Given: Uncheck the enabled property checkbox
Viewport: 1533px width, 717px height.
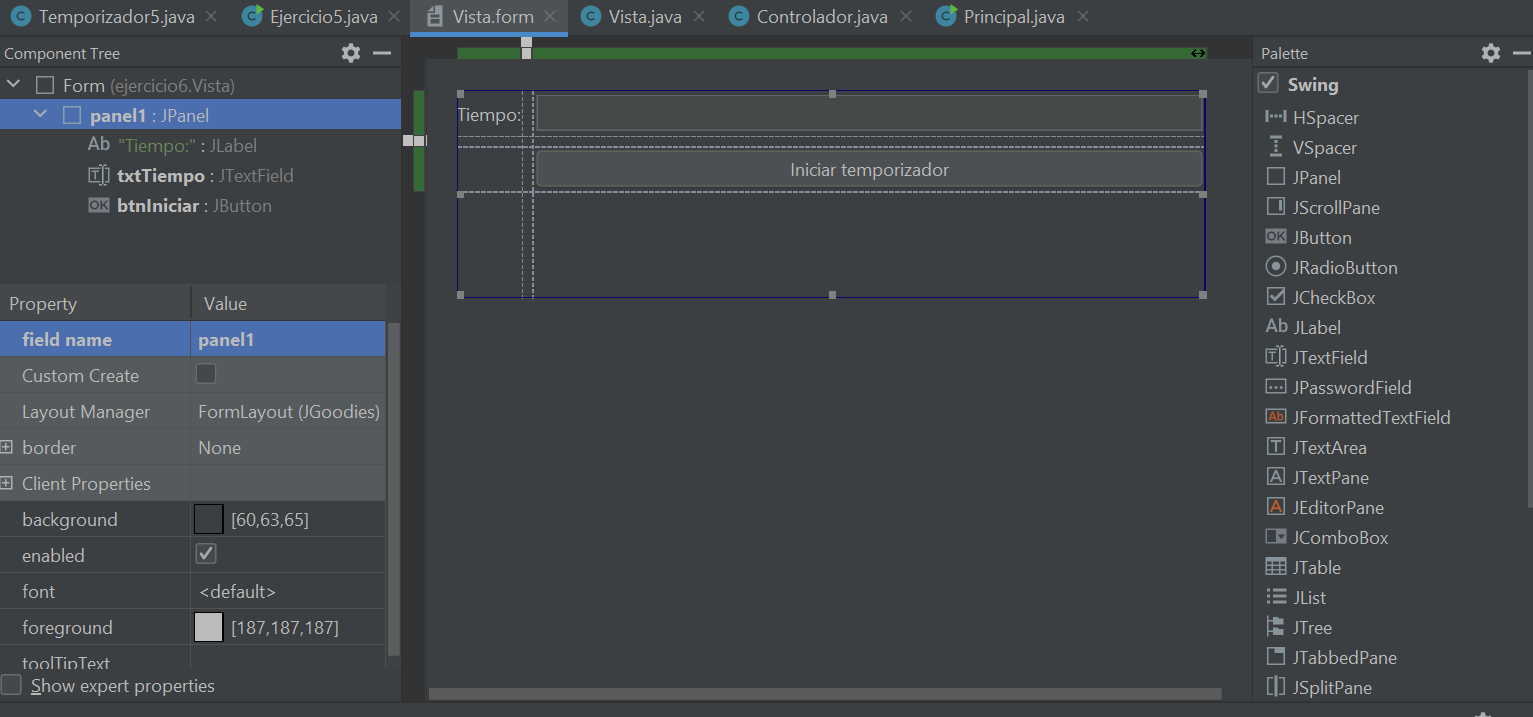Looking at the screenshot, I should (206, 554).
